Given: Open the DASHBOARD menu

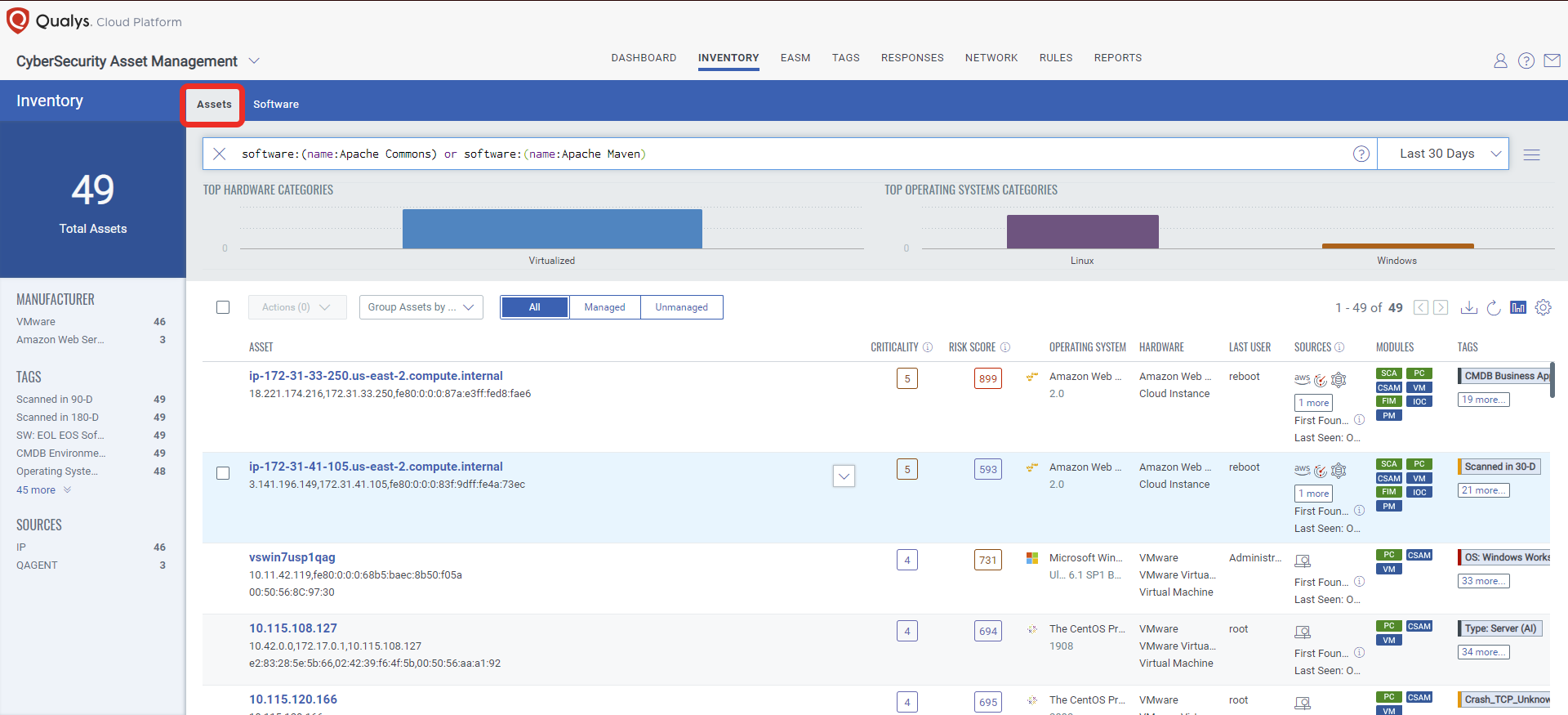Looking at the screenshot, I should tap(644, 58).
